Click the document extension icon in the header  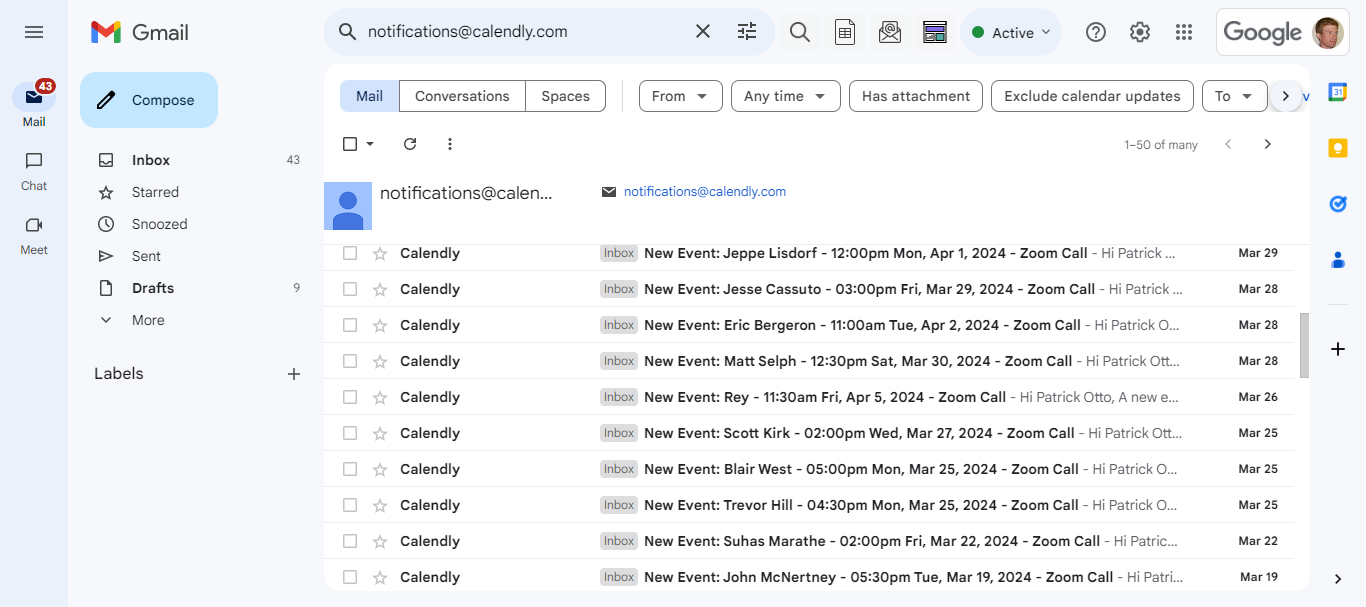pyautogui.click(x=845, y=32)
